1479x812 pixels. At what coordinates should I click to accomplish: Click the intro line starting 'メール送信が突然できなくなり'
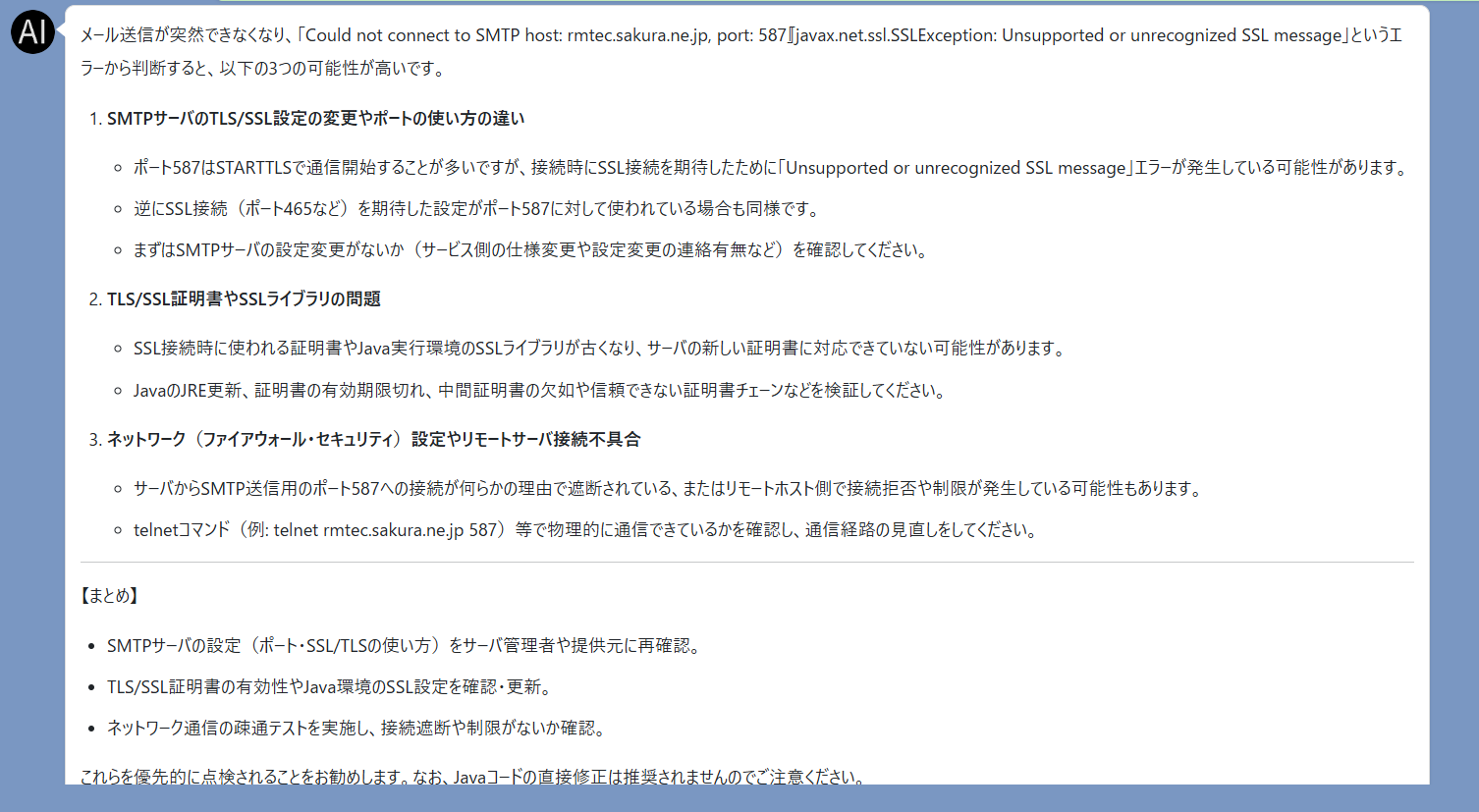741,35
